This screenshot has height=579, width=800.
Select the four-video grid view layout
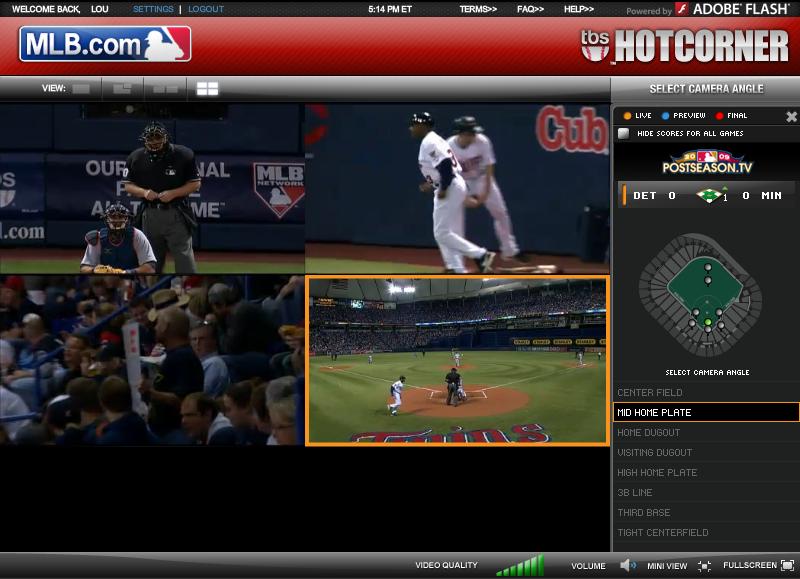pyautogui.click(x=208, y=89)
